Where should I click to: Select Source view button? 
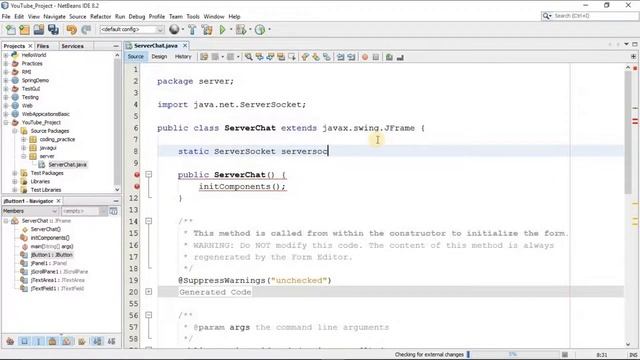pyautogui.click(x=136, y=57)
